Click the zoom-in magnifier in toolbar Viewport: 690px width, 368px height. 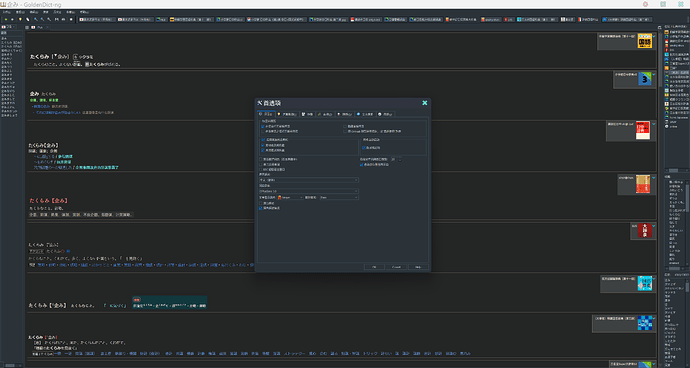click(x=36, y=19)
